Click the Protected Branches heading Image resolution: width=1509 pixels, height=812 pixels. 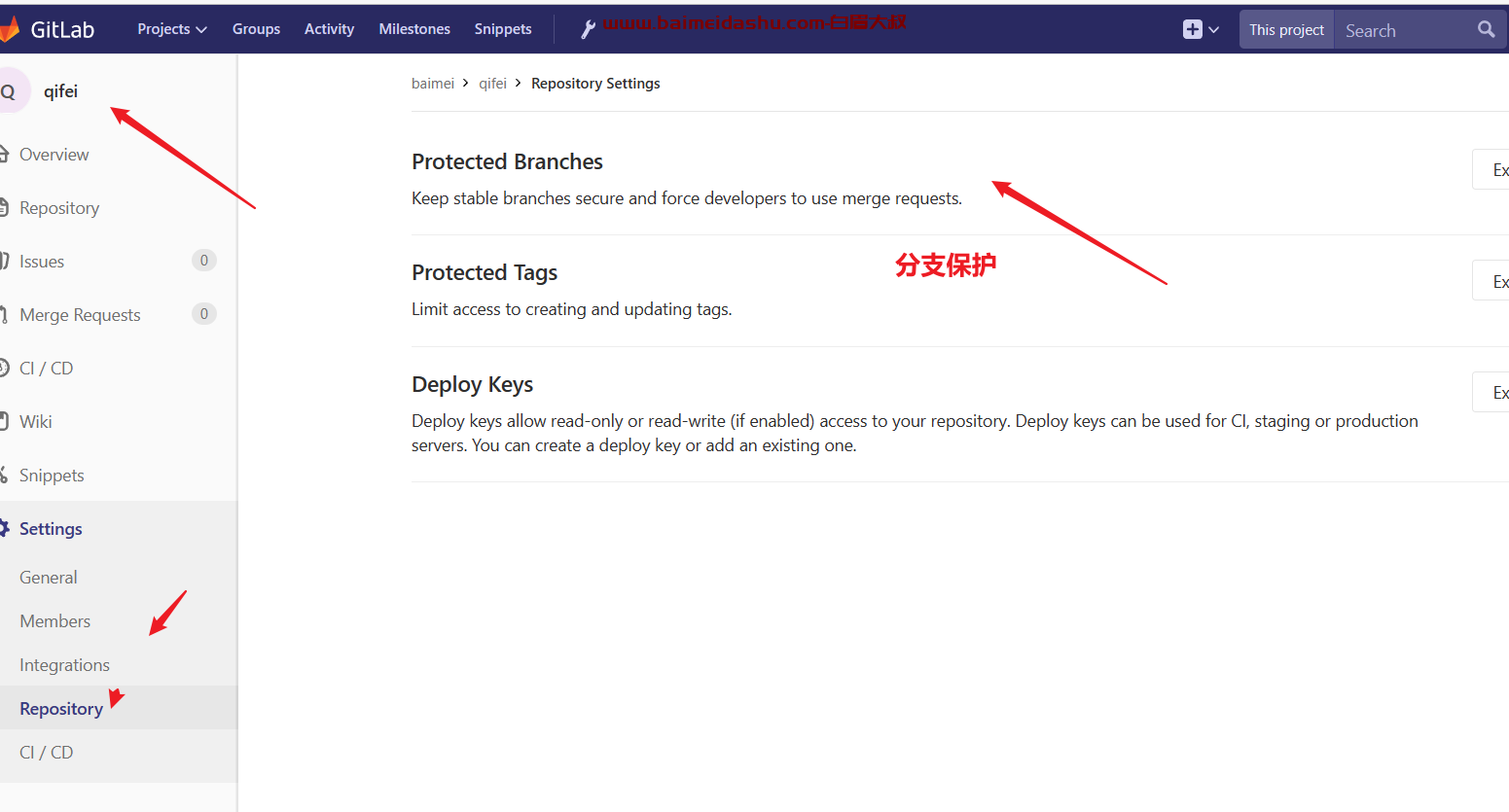[x=507, y=161]
